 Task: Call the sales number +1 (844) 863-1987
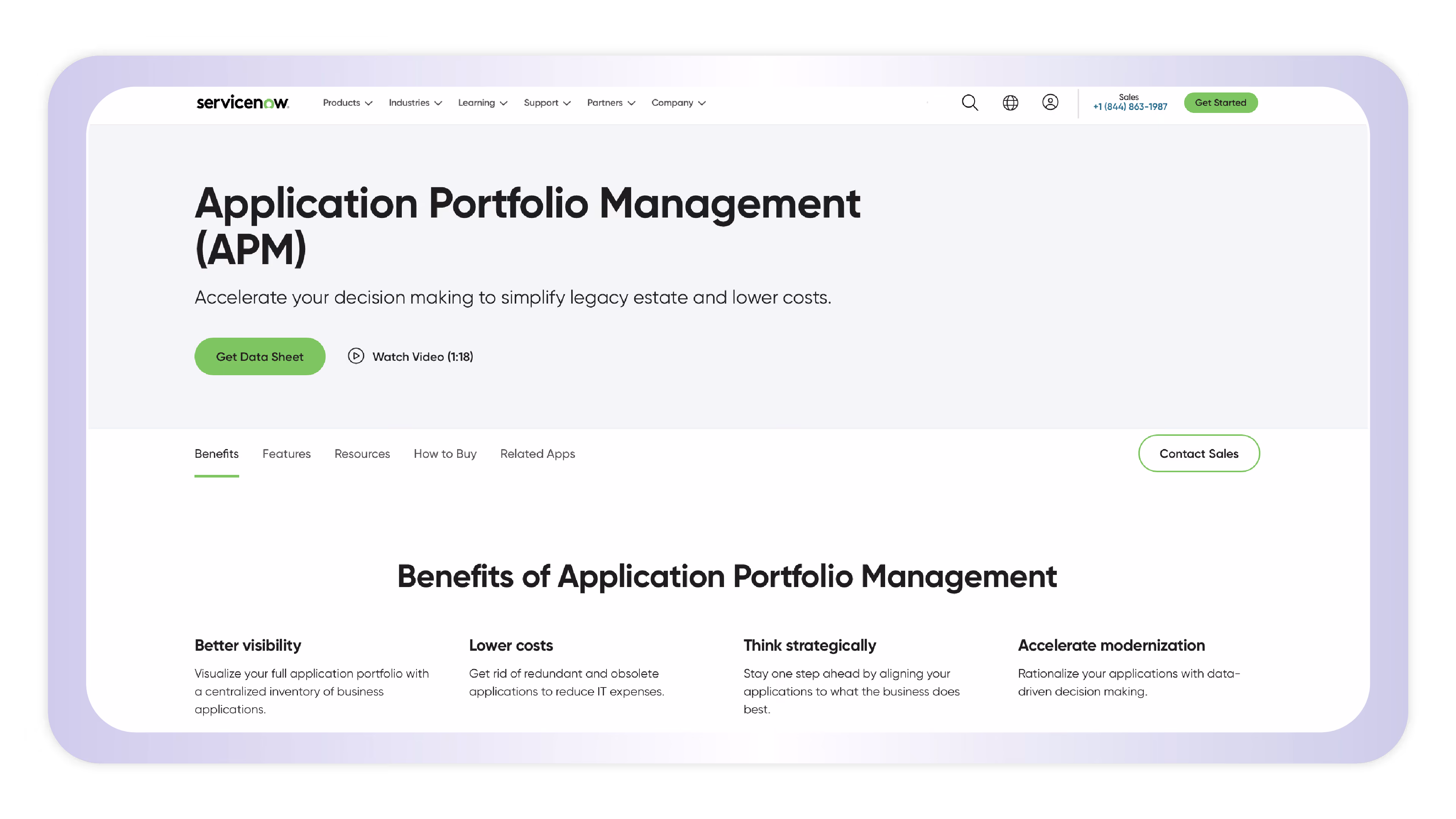coord(1130,107)
